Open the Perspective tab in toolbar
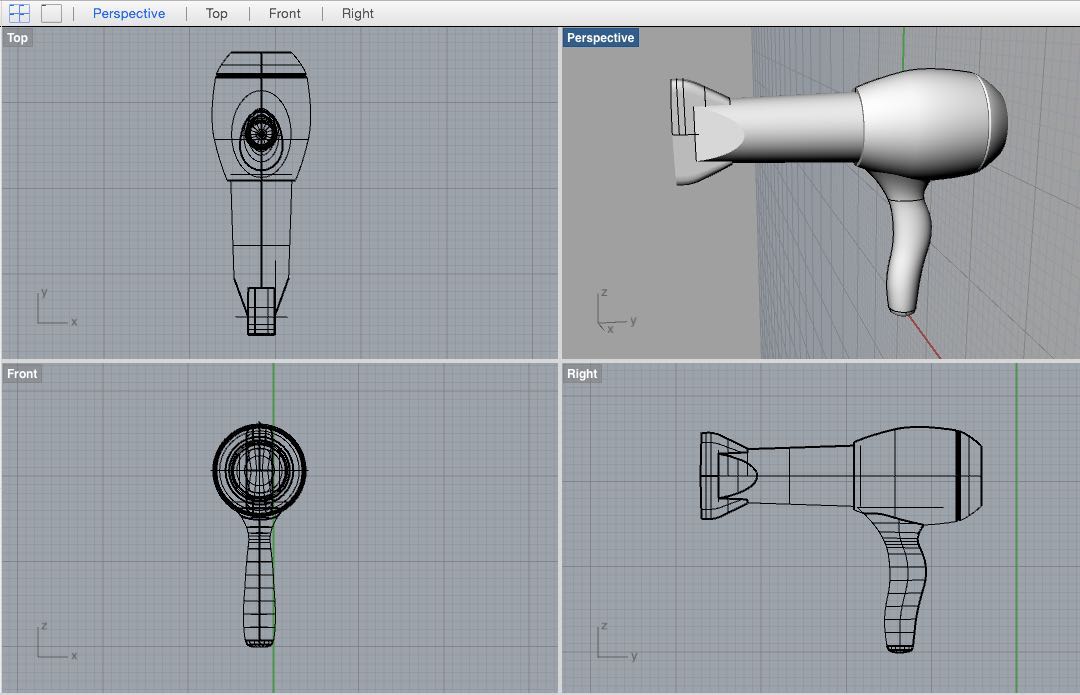Viewport: 1080px width, 695px height. point(129,13)
